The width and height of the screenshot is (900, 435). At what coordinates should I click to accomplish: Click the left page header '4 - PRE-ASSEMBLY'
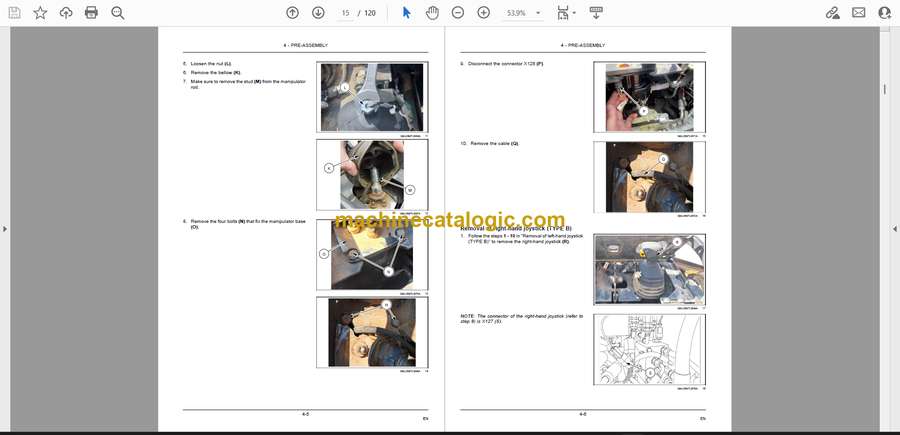305,45
